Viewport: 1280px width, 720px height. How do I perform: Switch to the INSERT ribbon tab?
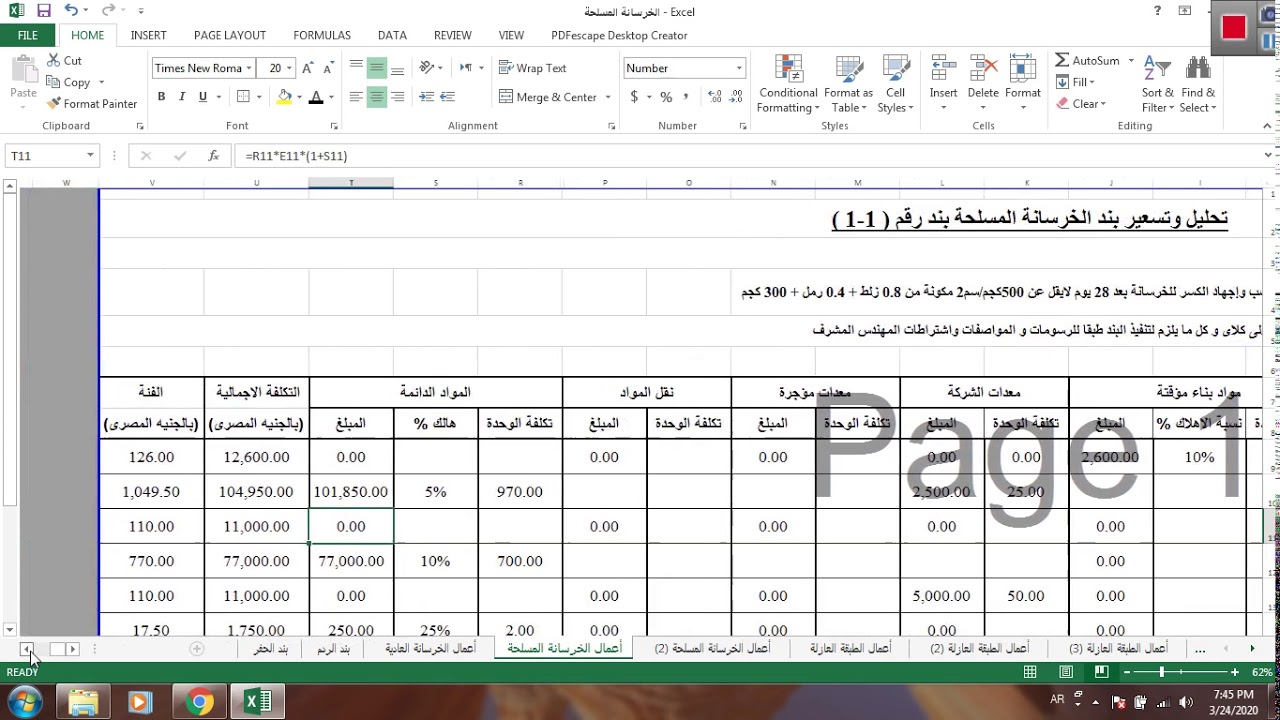coord(148,35)
